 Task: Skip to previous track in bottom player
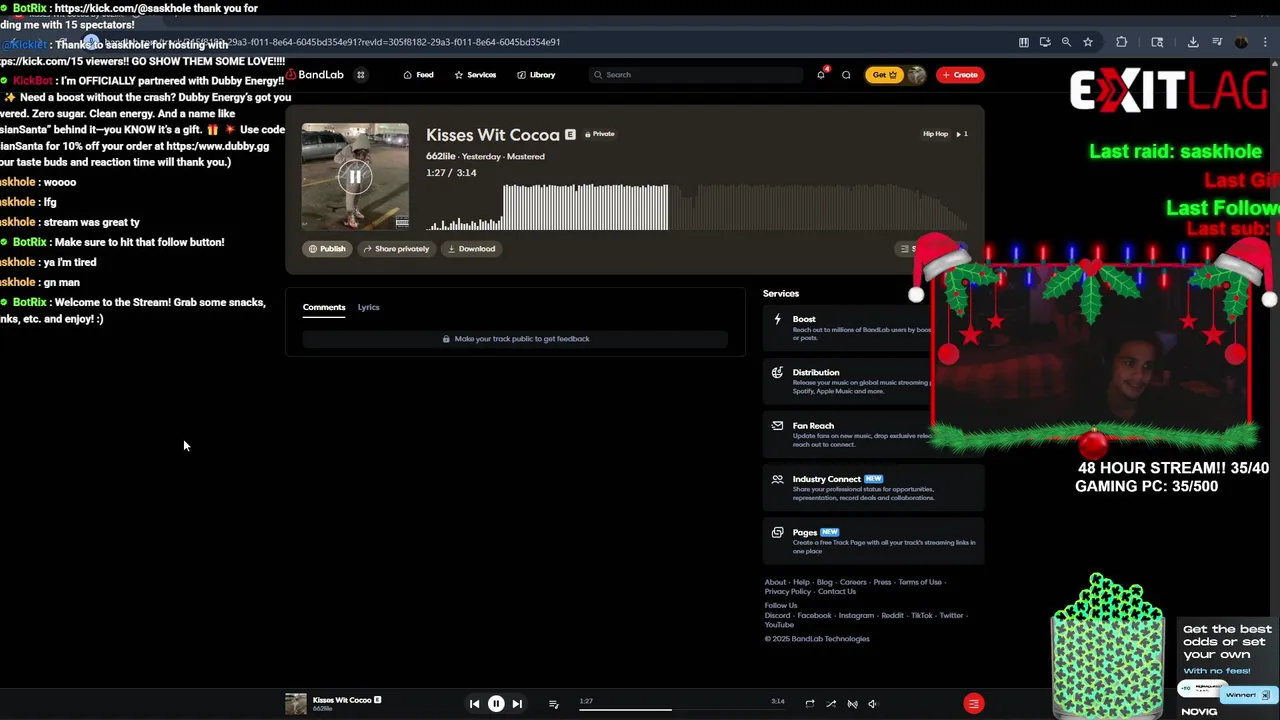tap(474, 704)
